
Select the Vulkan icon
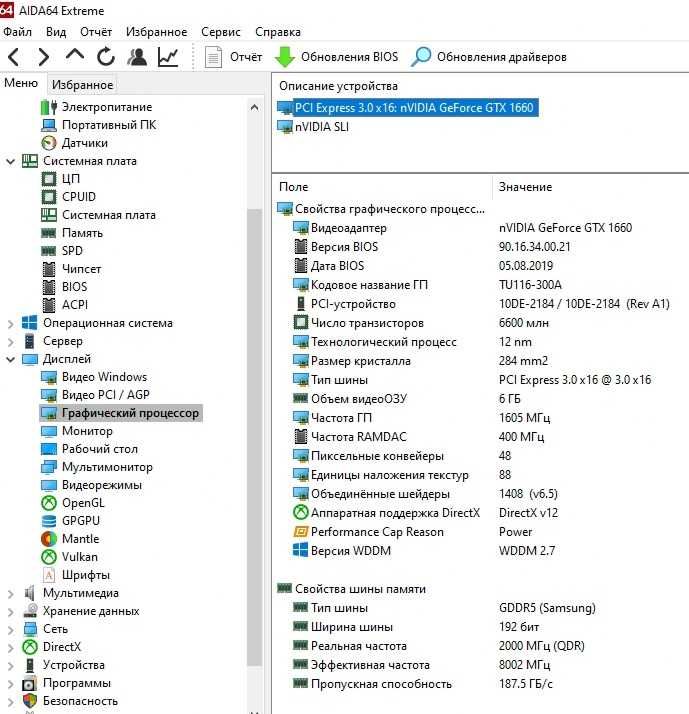pos(49,557)
